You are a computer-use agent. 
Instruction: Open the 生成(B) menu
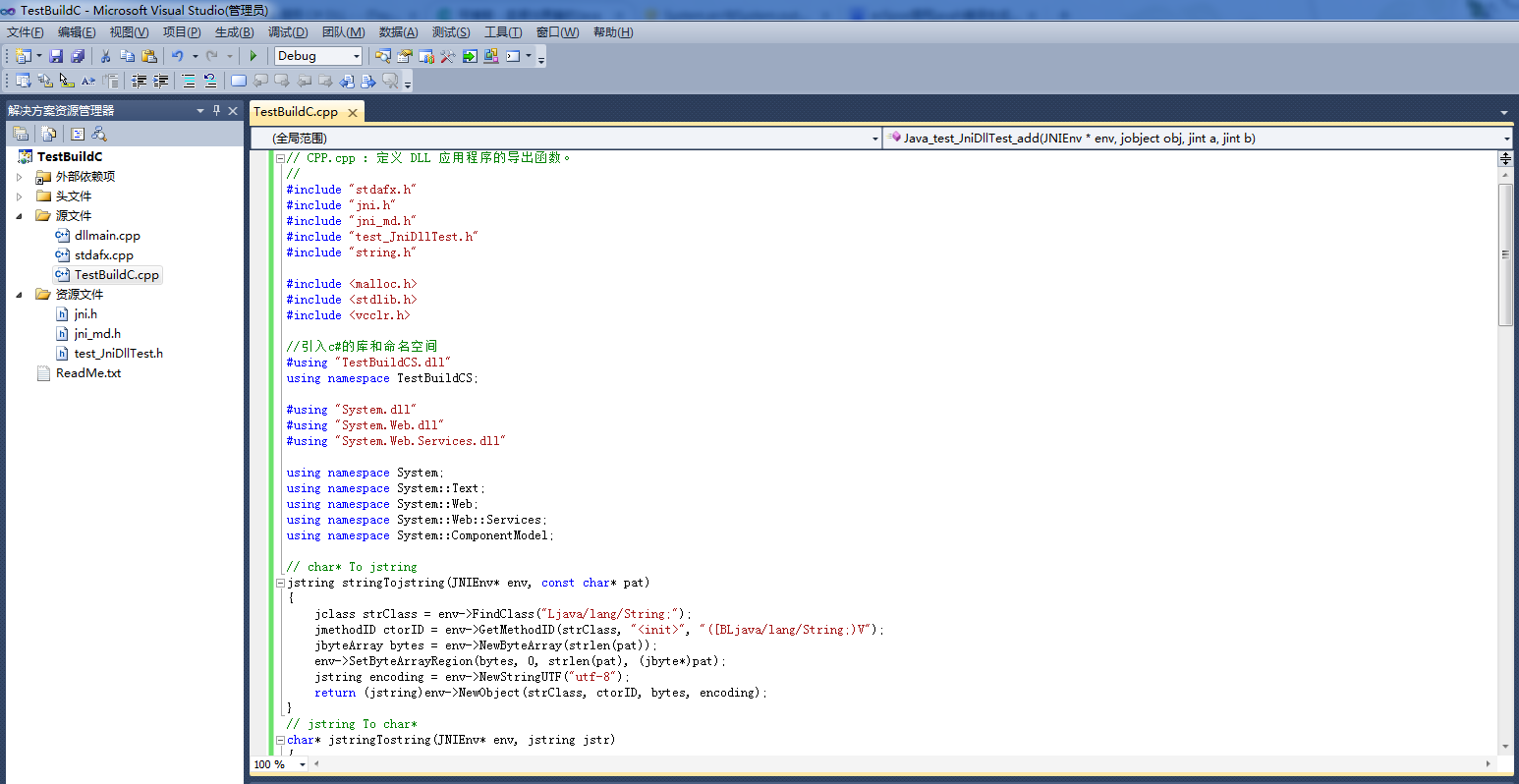[234, 32]
